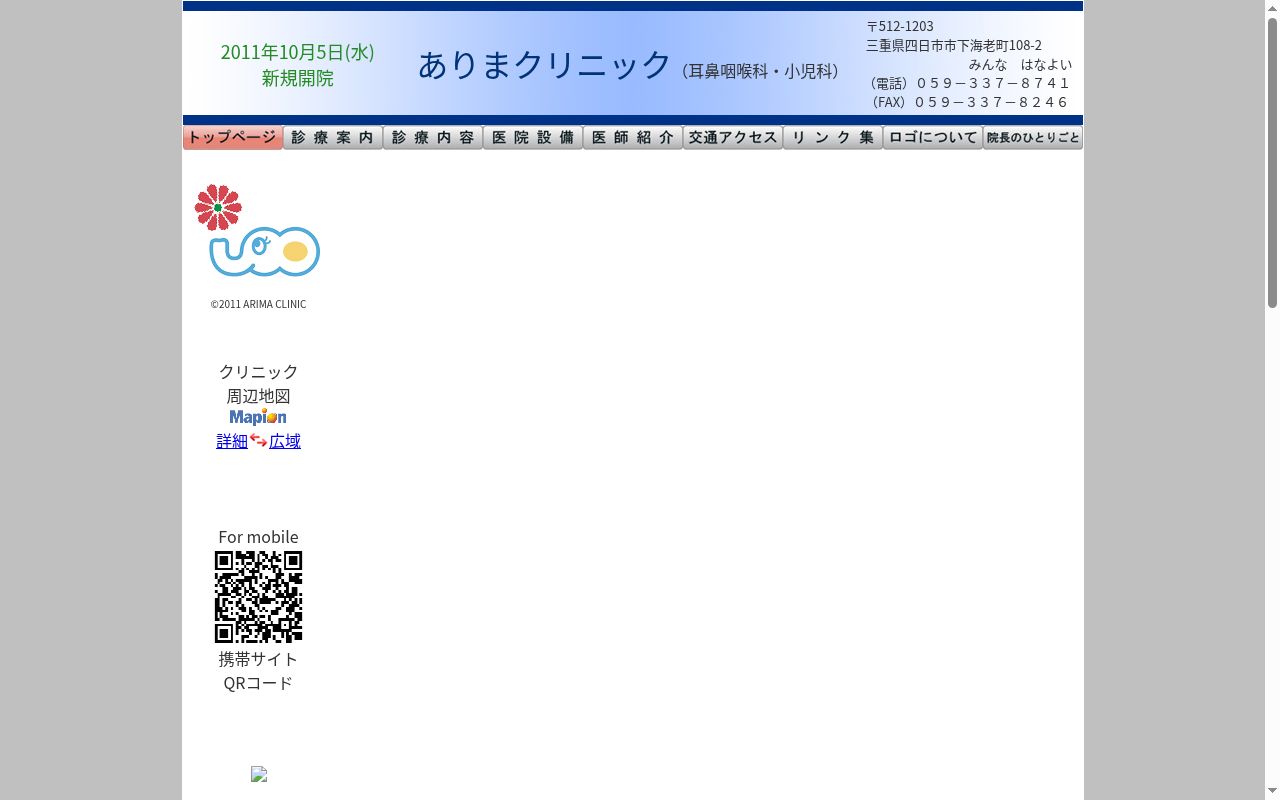Click the For mobile label
The width and height of the screenshot is (1280, 800).
point(258,537)
